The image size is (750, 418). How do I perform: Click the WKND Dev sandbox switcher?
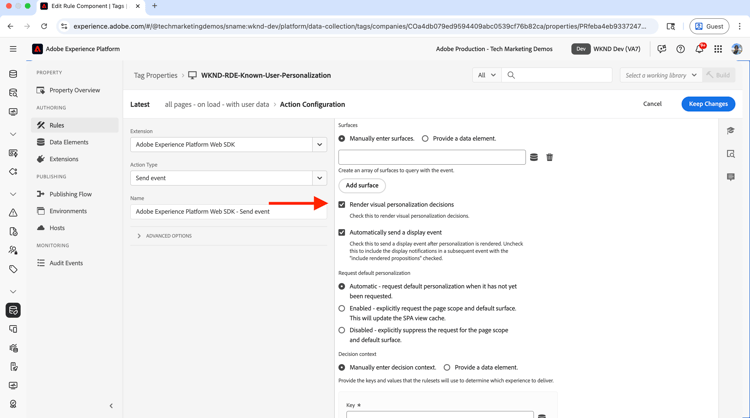[606, 49]
